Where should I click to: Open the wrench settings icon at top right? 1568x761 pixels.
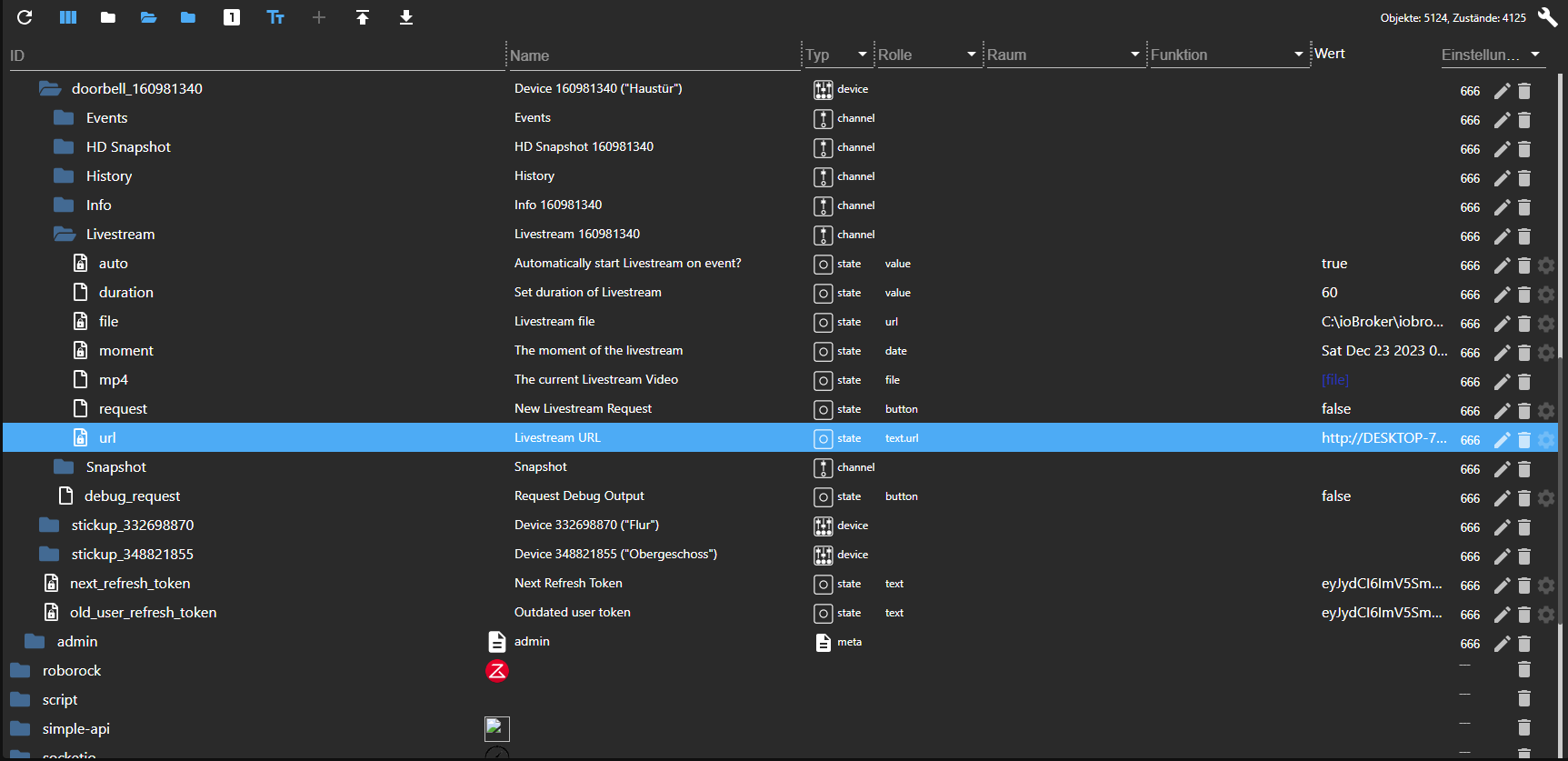point(1547,17)
